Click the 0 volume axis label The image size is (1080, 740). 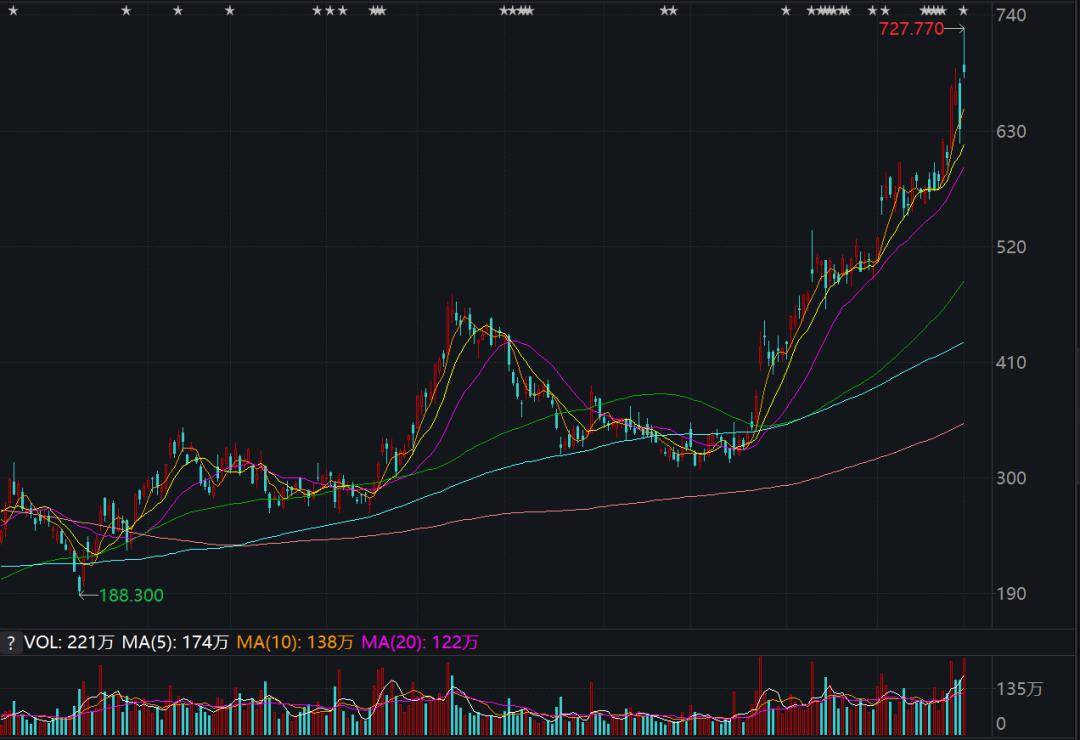click(x=1001, y=724)
